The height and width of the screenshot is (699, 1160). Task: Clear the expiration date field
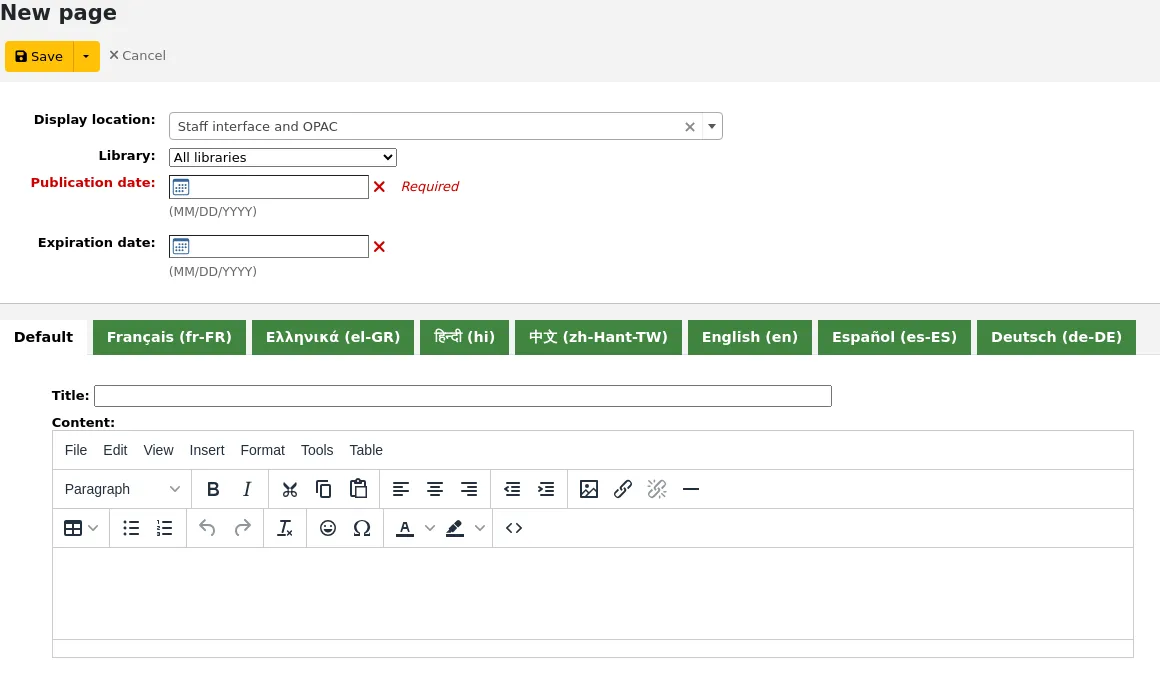tap(380, 247)
